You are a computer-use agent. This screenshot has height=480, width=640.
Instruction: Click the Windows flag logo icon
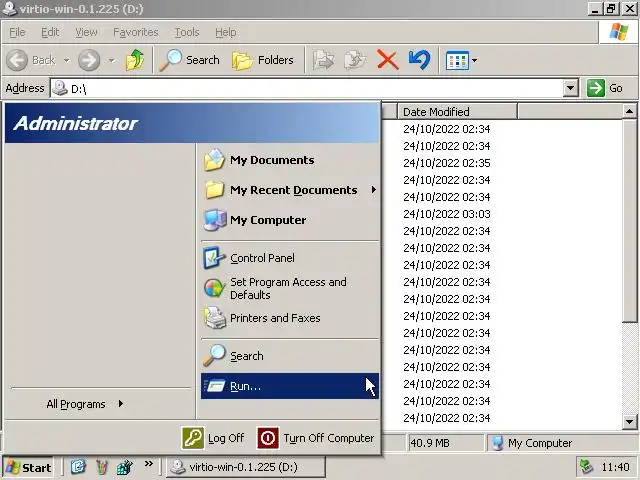(x=619, y=32)
